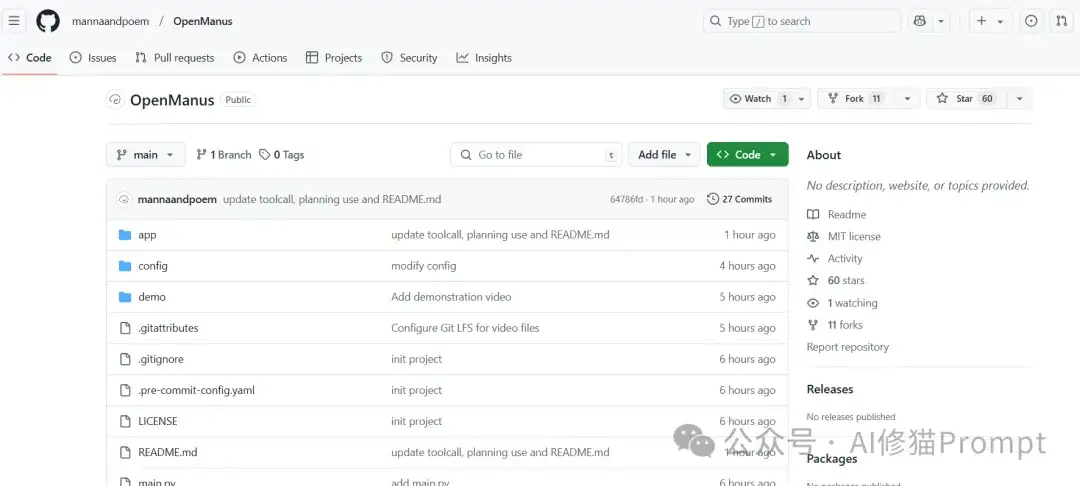Image resolution: width=1080 pixels, height=486 pixels.
Task: View 27 Commits history
Action: pos(740,199)
